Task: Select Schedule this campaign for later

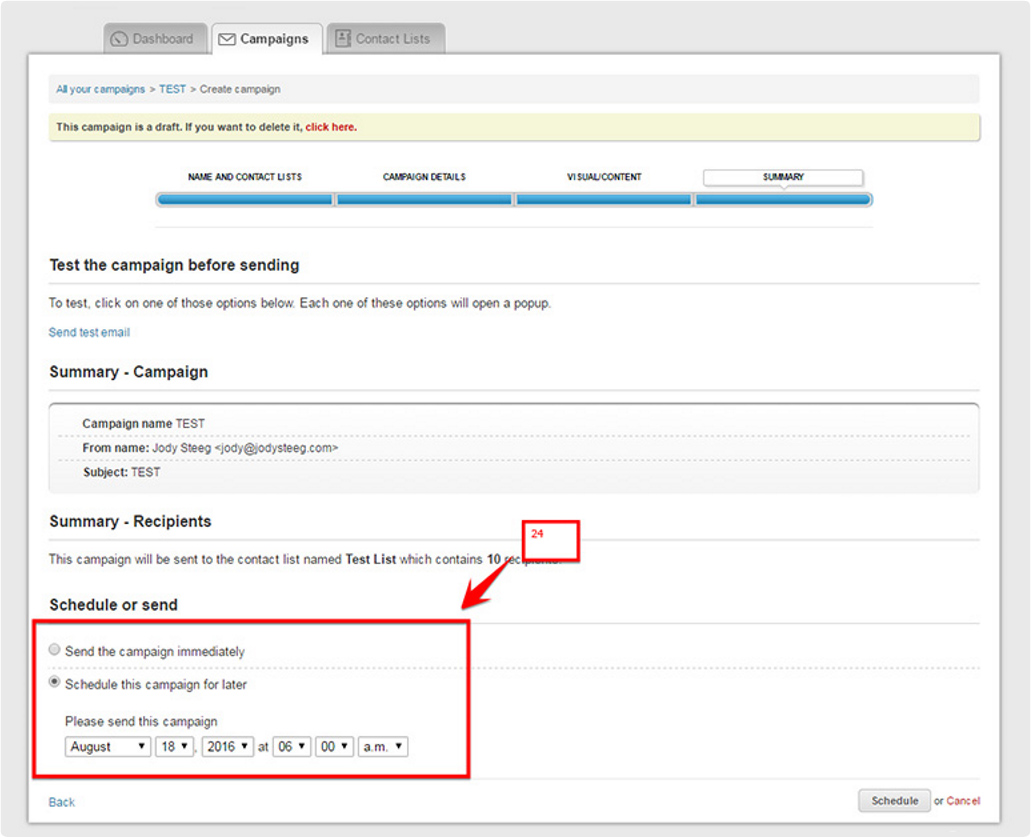Action: pos(55,682)
